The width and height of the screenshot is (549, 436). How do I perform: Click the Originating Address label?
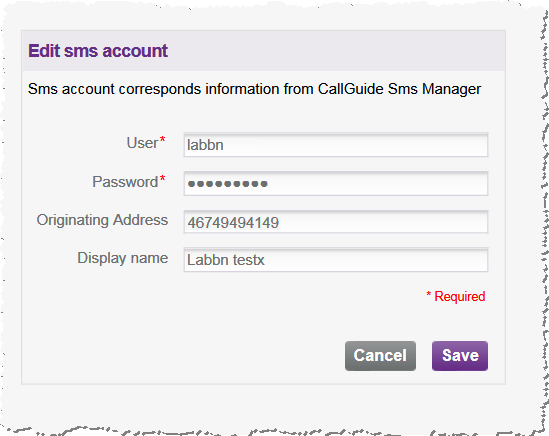(x=102, y=220)
